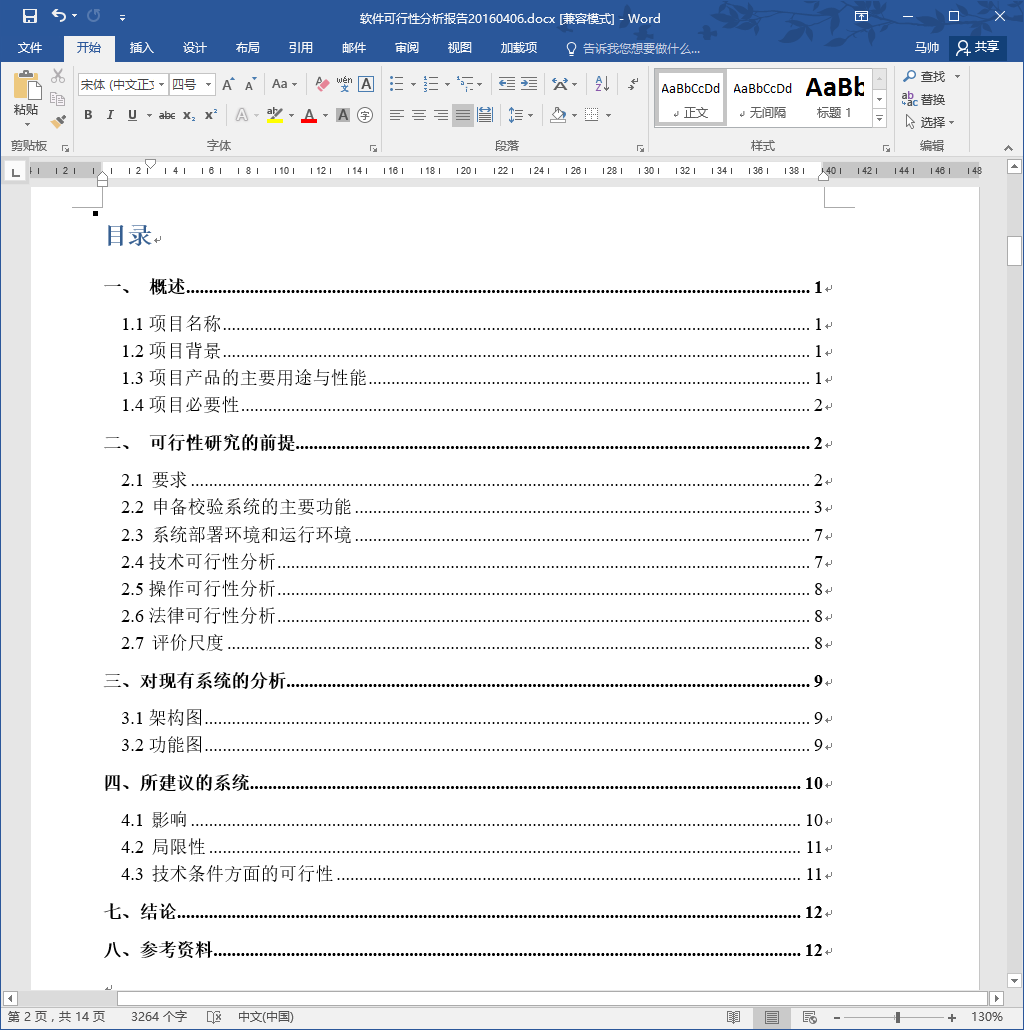Open the numbering list dropdown
This screenshot has height=1030, width=1024.
coord(447,84)
